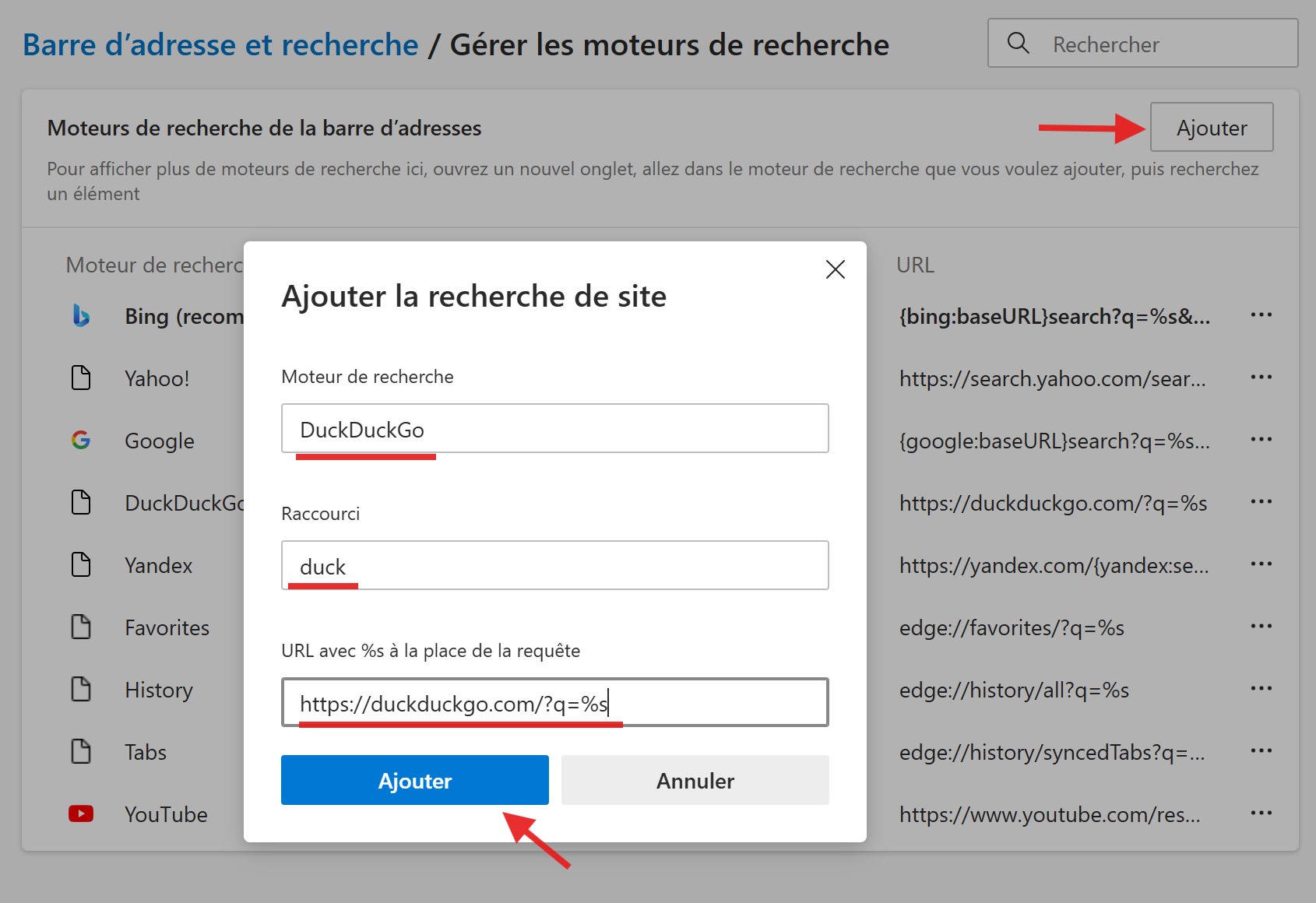Click the edge://history/all?q=%s URL text
The image size is (1316, 903).
click(1014, 690)
